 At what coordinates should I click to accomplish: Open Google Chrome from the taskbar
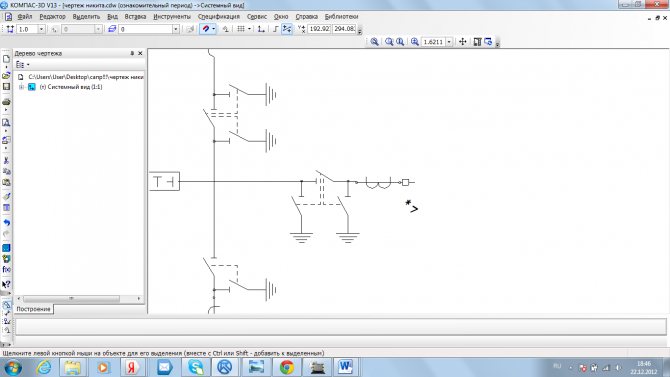(287, 367)
